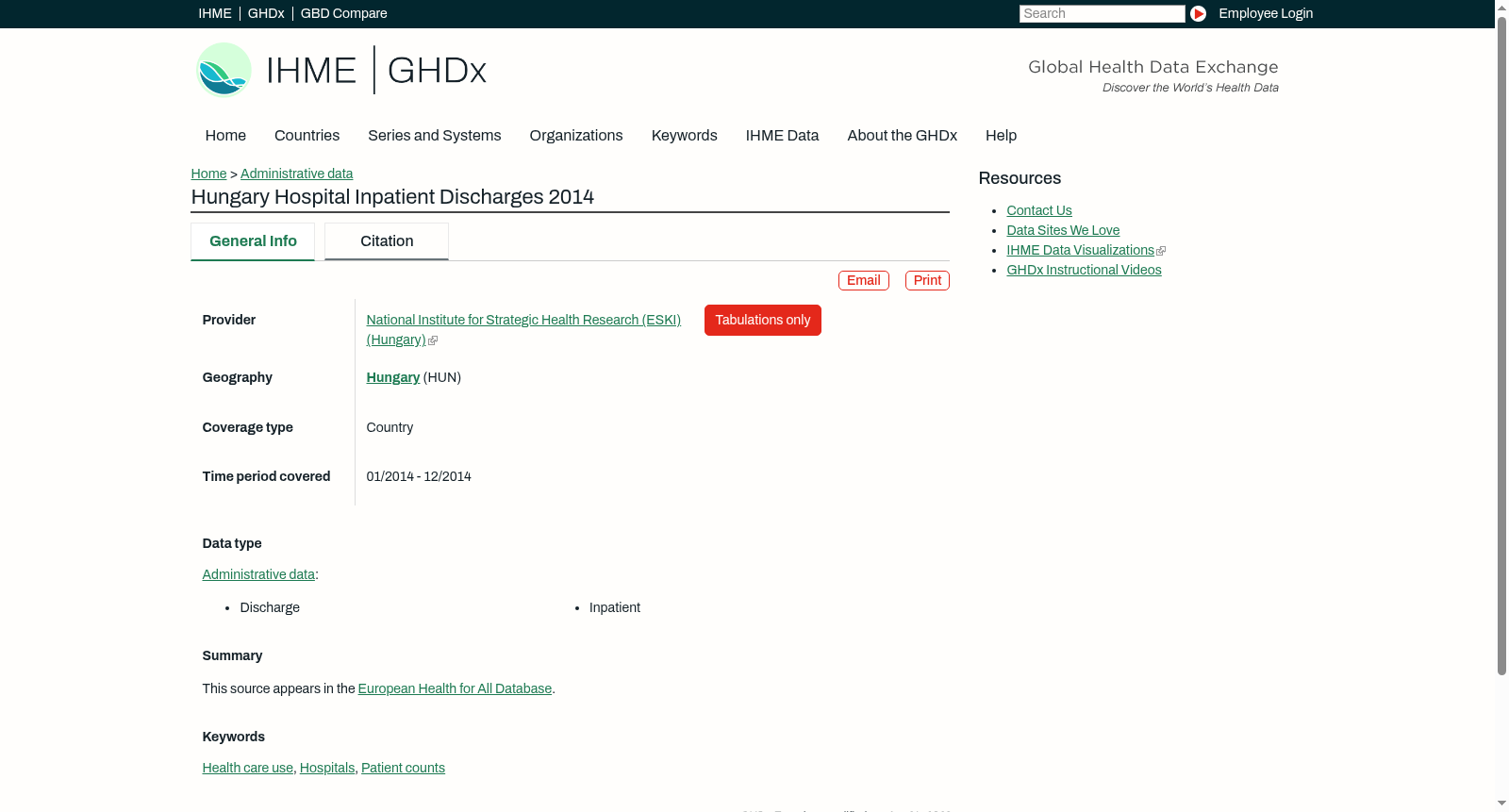Click the IHME leaf logo icon

point(224,70)
